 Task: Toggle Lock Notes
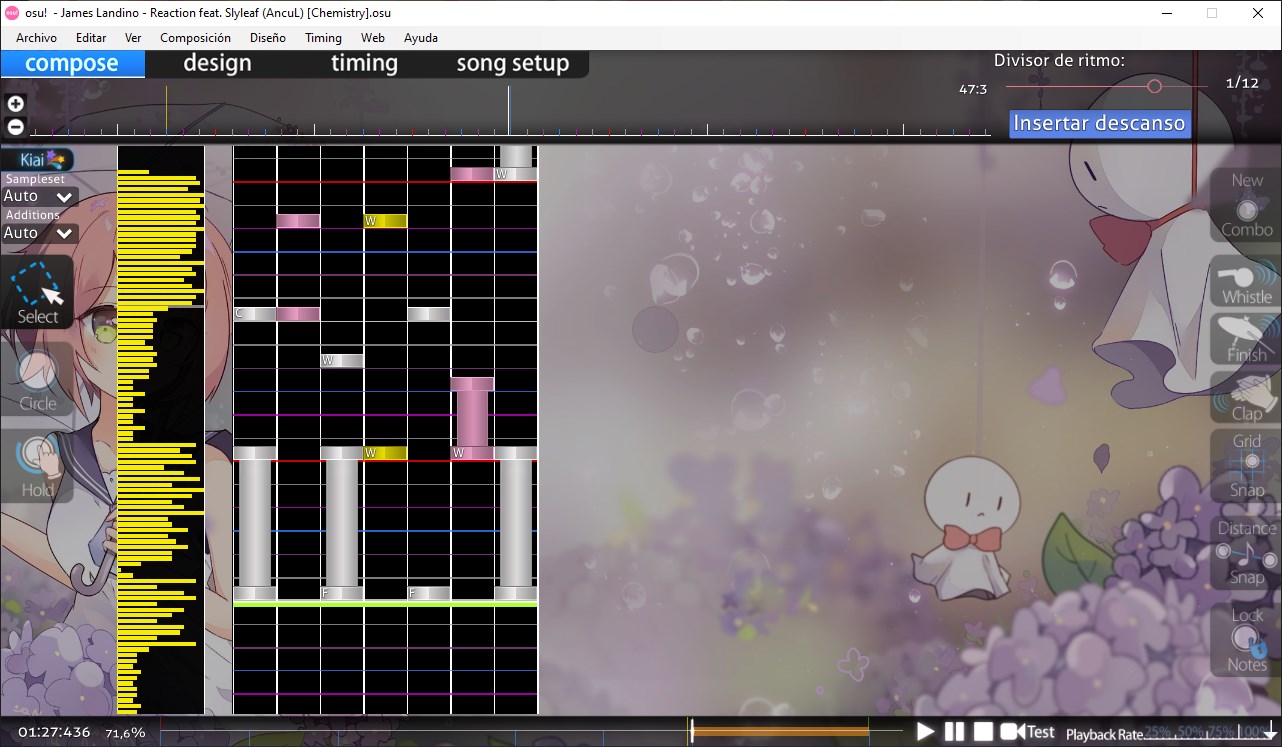coord(1246,640)
